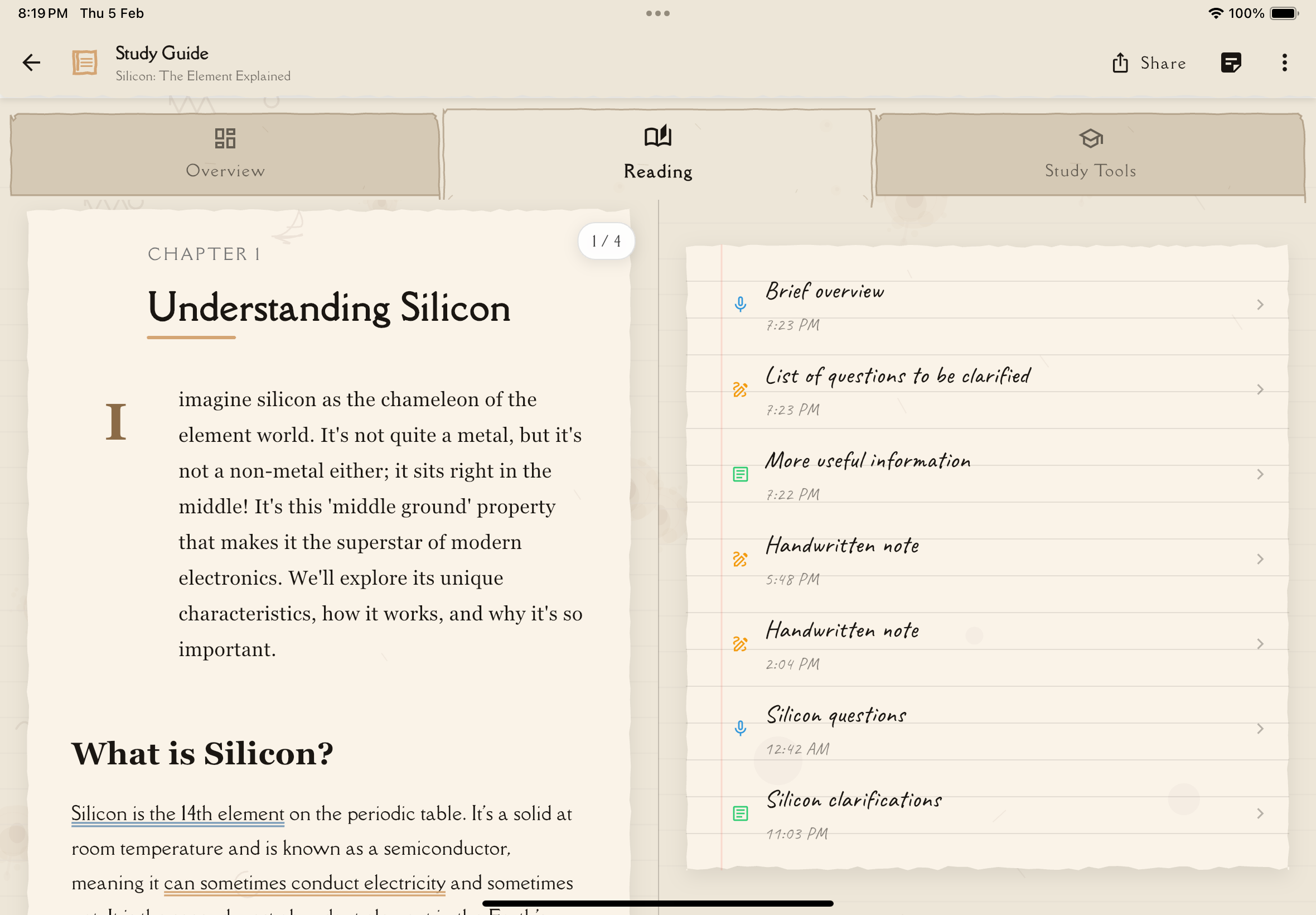Tap the 1 / 4 page indicator
Image resolution: width=1316 pixels, height=915 pixels.
tap(606, 241)
